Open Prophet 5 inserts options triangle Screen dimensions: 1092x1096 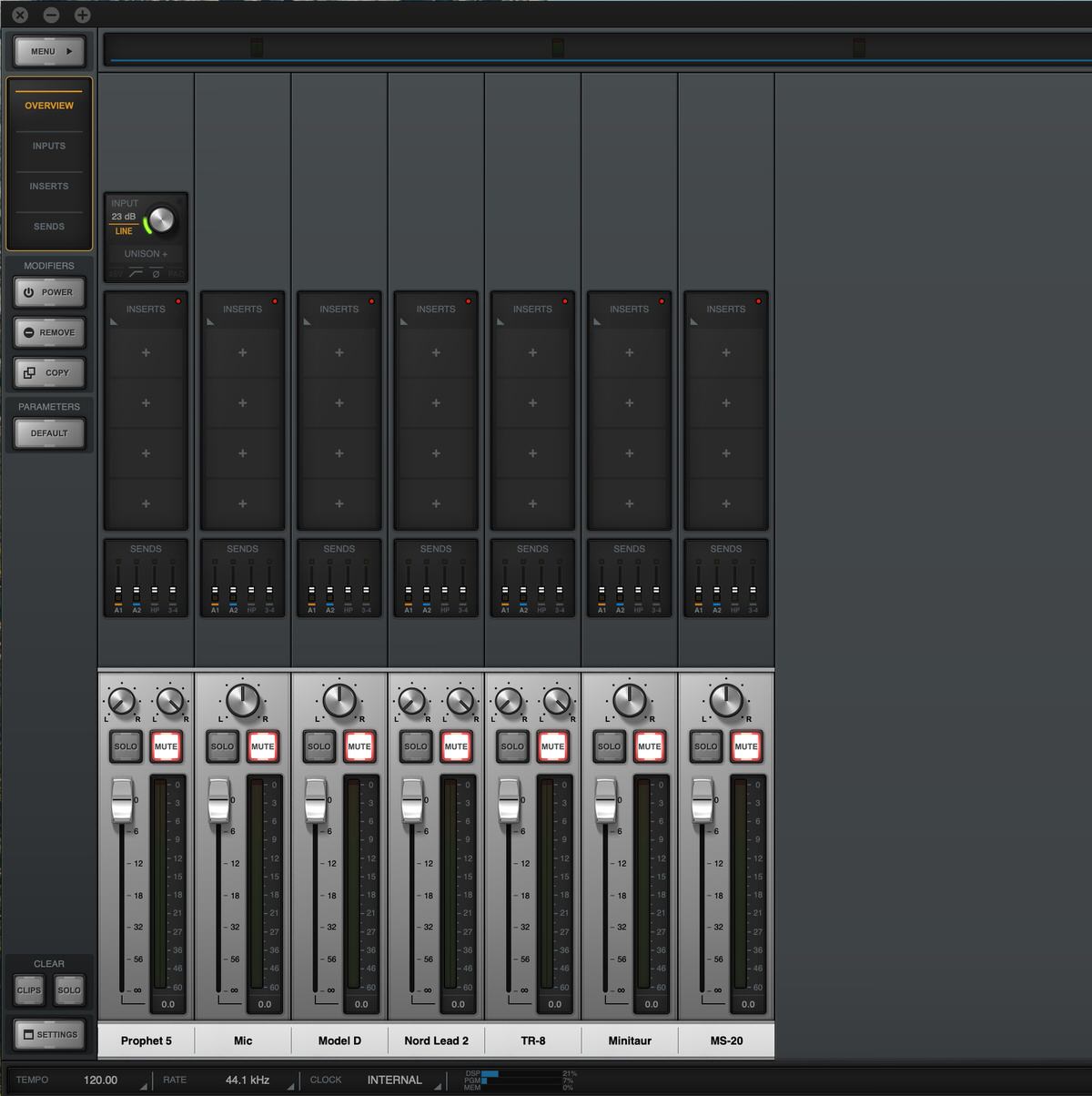click(115, 322)
